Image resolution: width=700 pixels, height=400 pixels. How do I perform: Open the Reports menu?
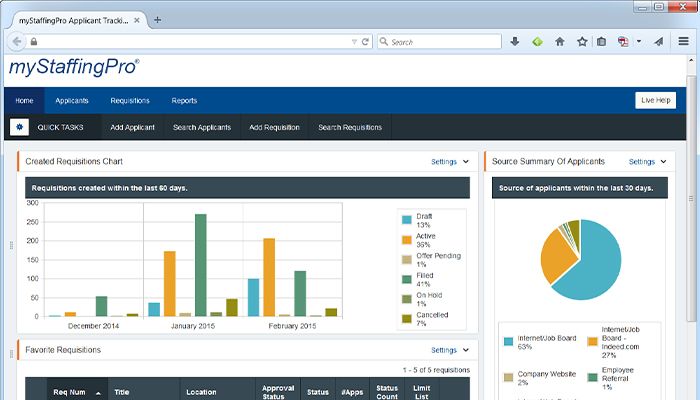184,100
